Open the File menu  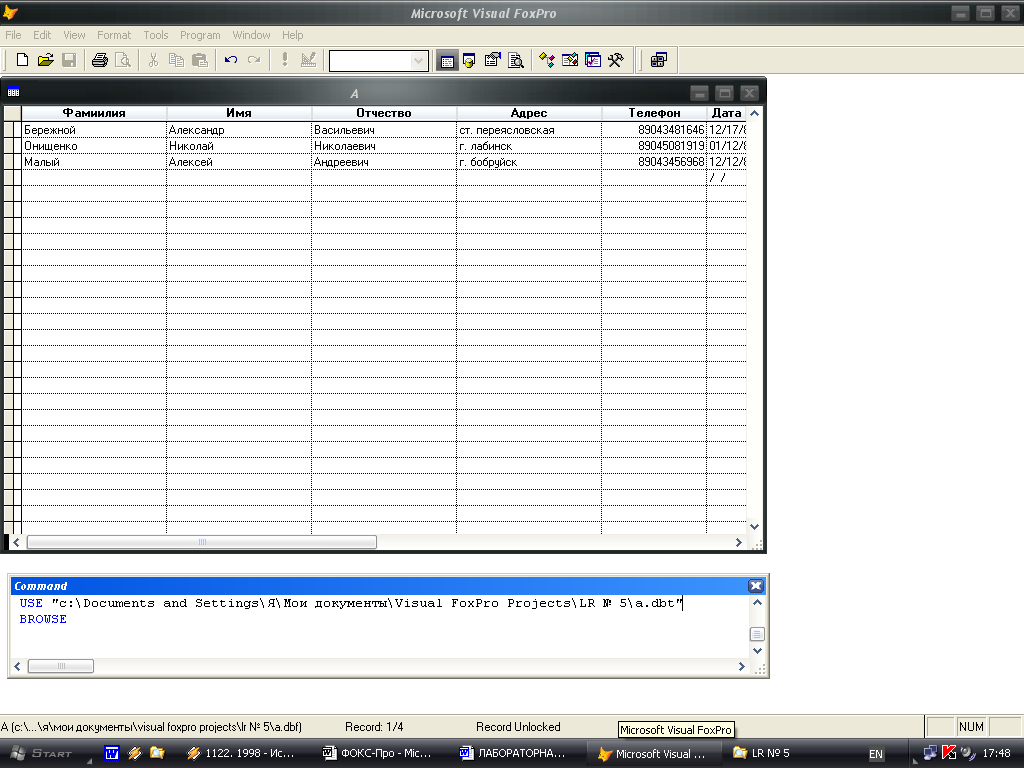click(x=13, y=35)
